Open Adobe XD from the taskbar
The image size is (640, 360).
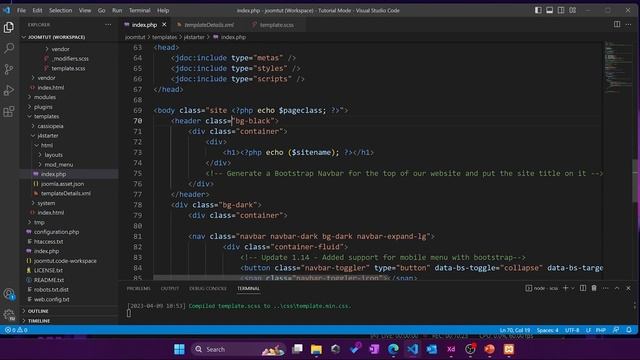451,349
